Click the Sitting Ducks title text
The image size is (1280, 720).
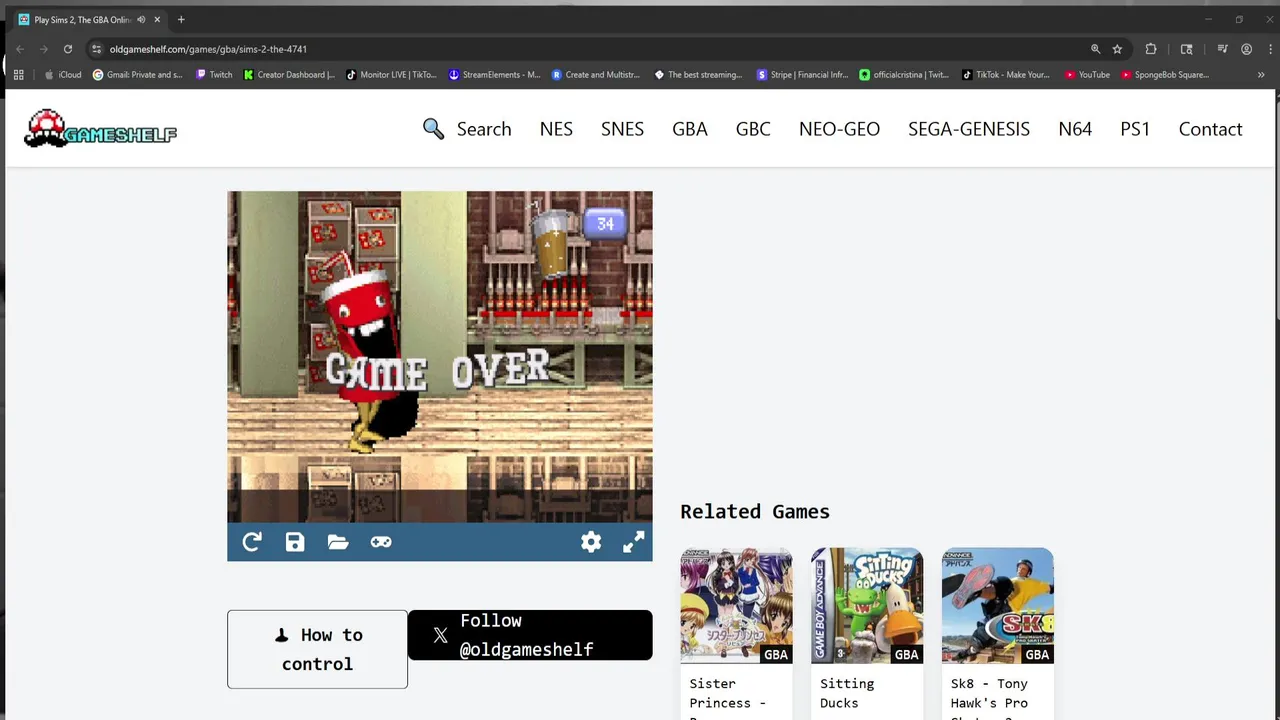click(847, 693)
